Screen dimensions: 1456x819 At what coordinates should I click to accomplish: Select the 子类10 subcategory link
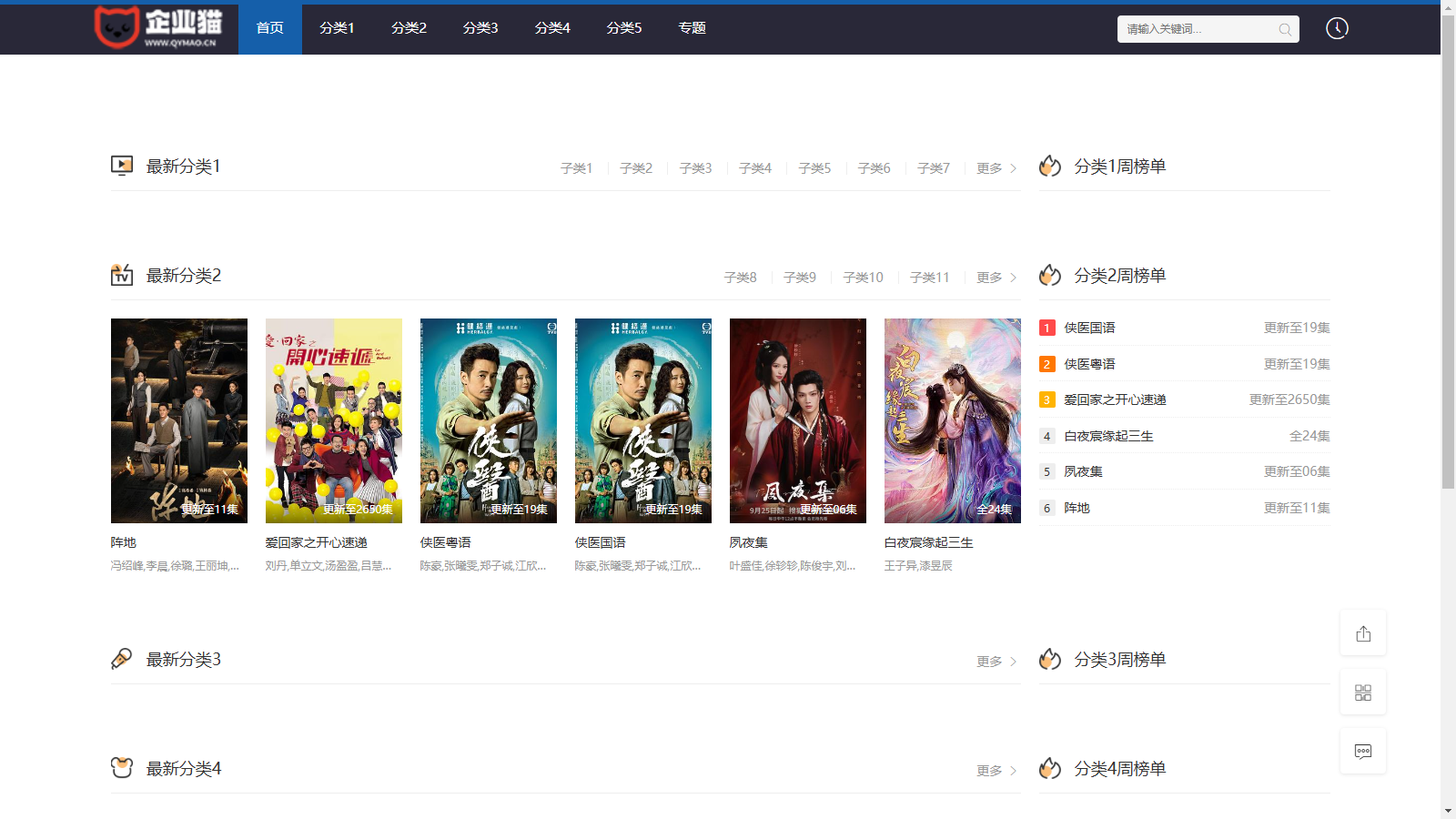pyautogui.click(x=863, y=278)
